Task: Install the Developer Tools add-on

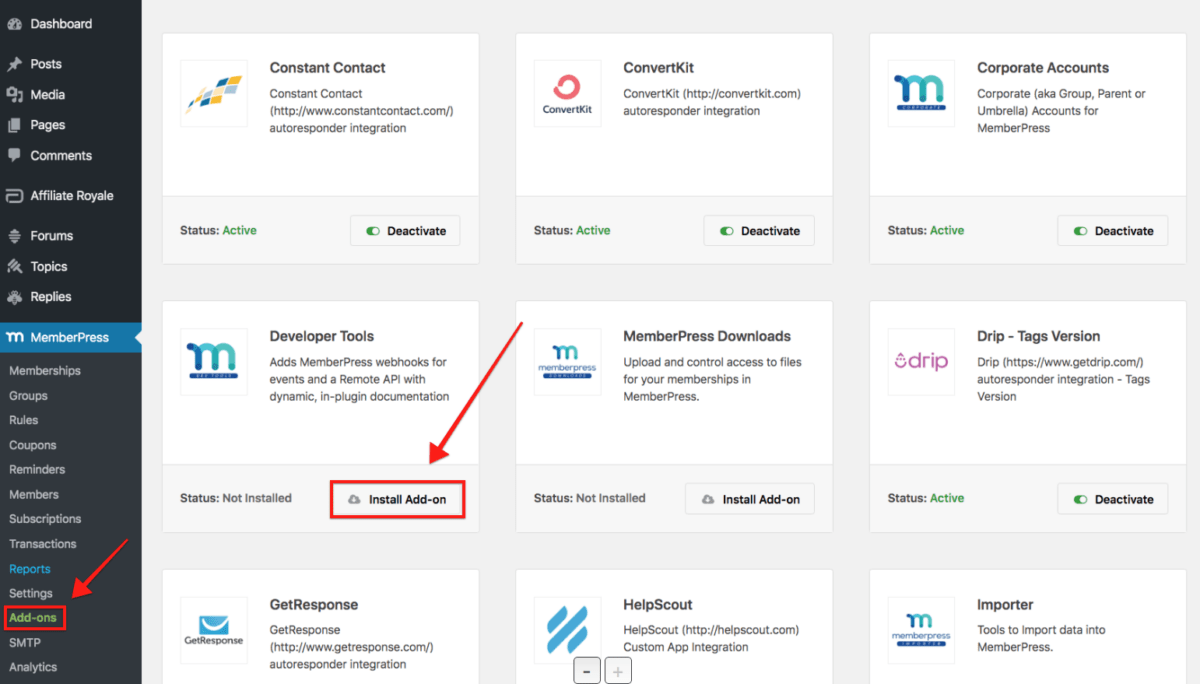Action: click(x=397, y=499)
